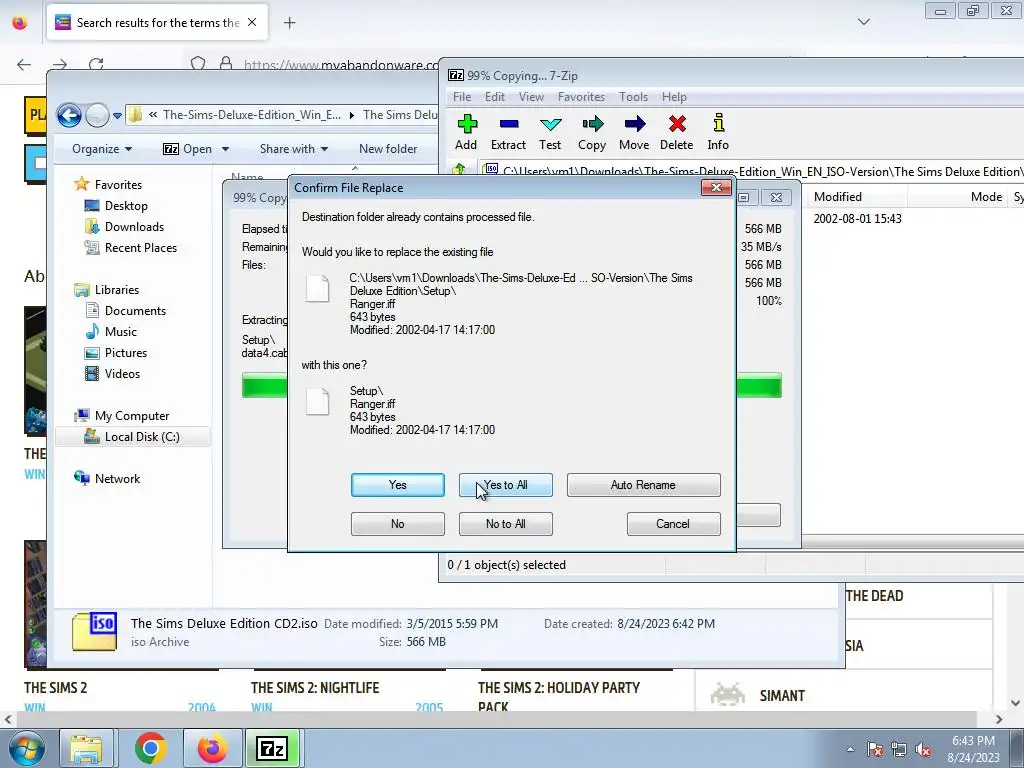Screen dimensions: 1024x768
Task: Open Firefox list all tabs dropdown
Action: tap(863, 22)
